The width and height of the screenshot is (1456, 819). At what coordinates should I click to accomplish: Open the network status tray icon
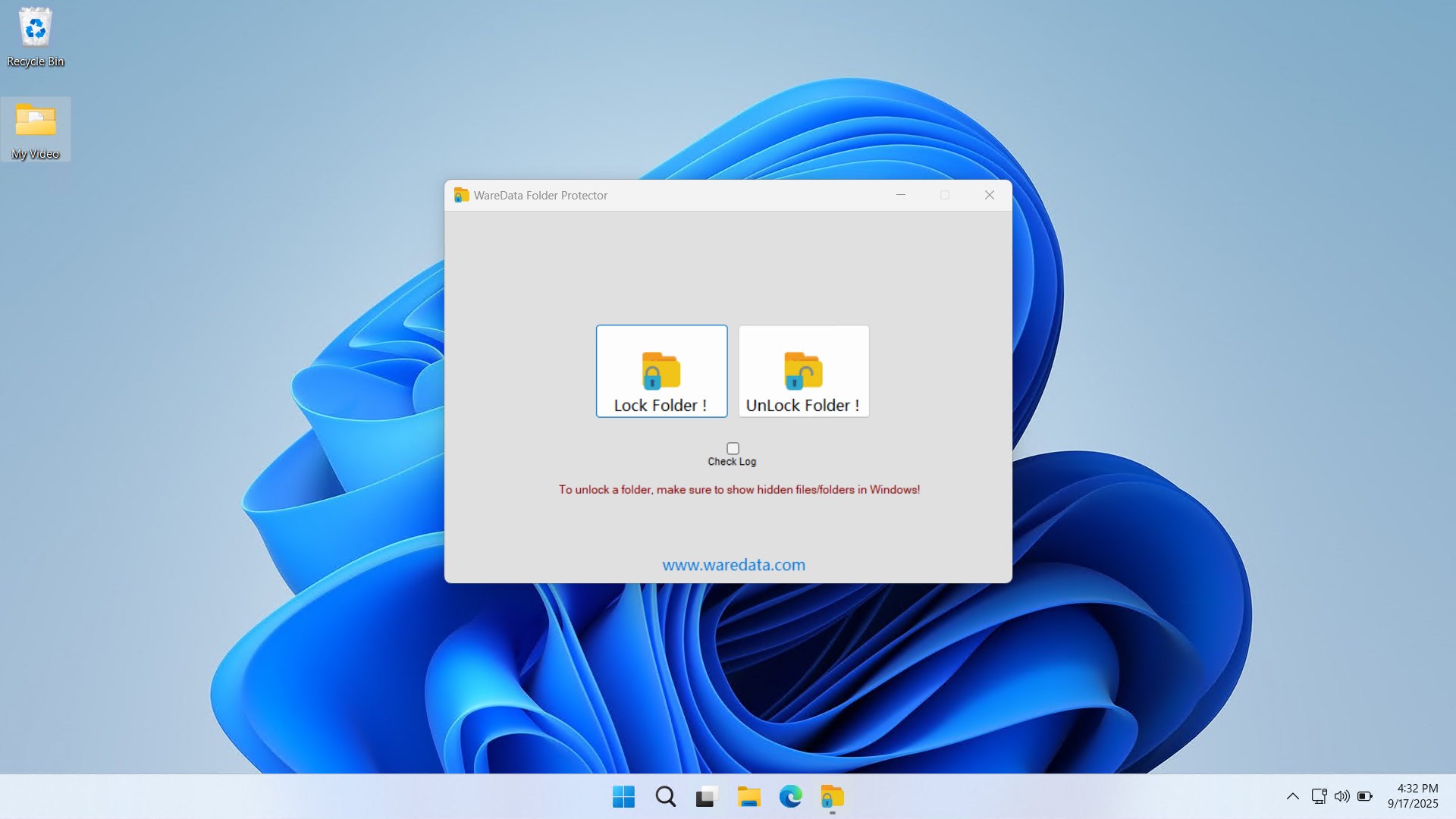pyautogui.click(x=1319, y=796)
